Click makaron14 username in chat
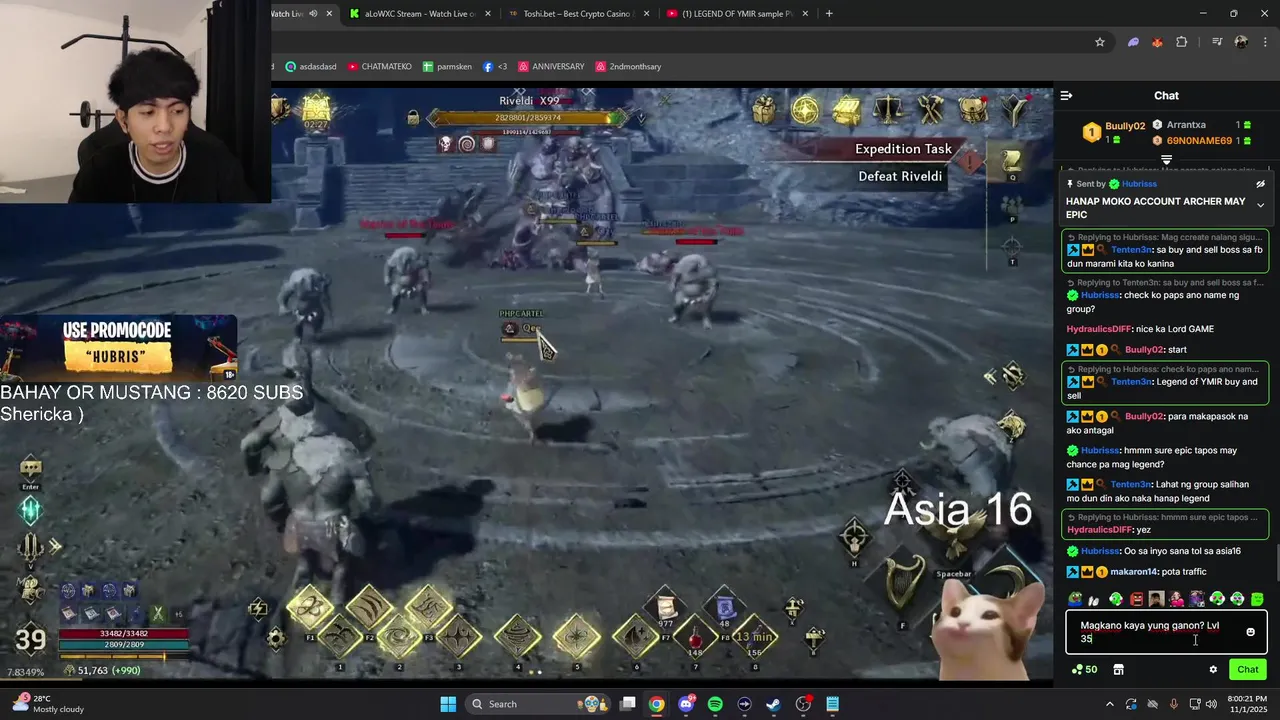This screenshot has height=720, width=1280. 1135,572
